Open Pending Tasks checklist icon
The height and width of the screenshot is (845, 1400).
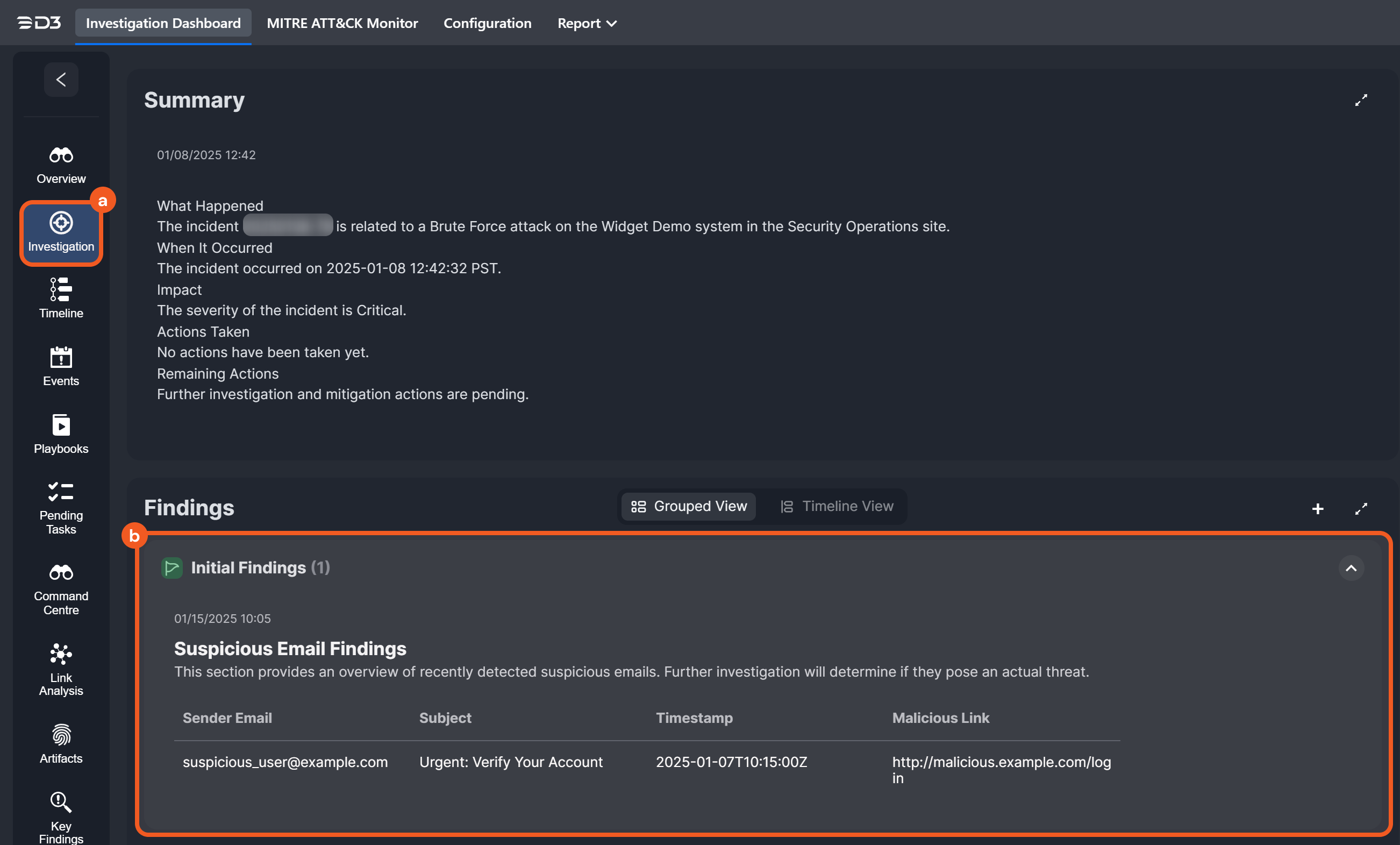click(x=61, y=492)
